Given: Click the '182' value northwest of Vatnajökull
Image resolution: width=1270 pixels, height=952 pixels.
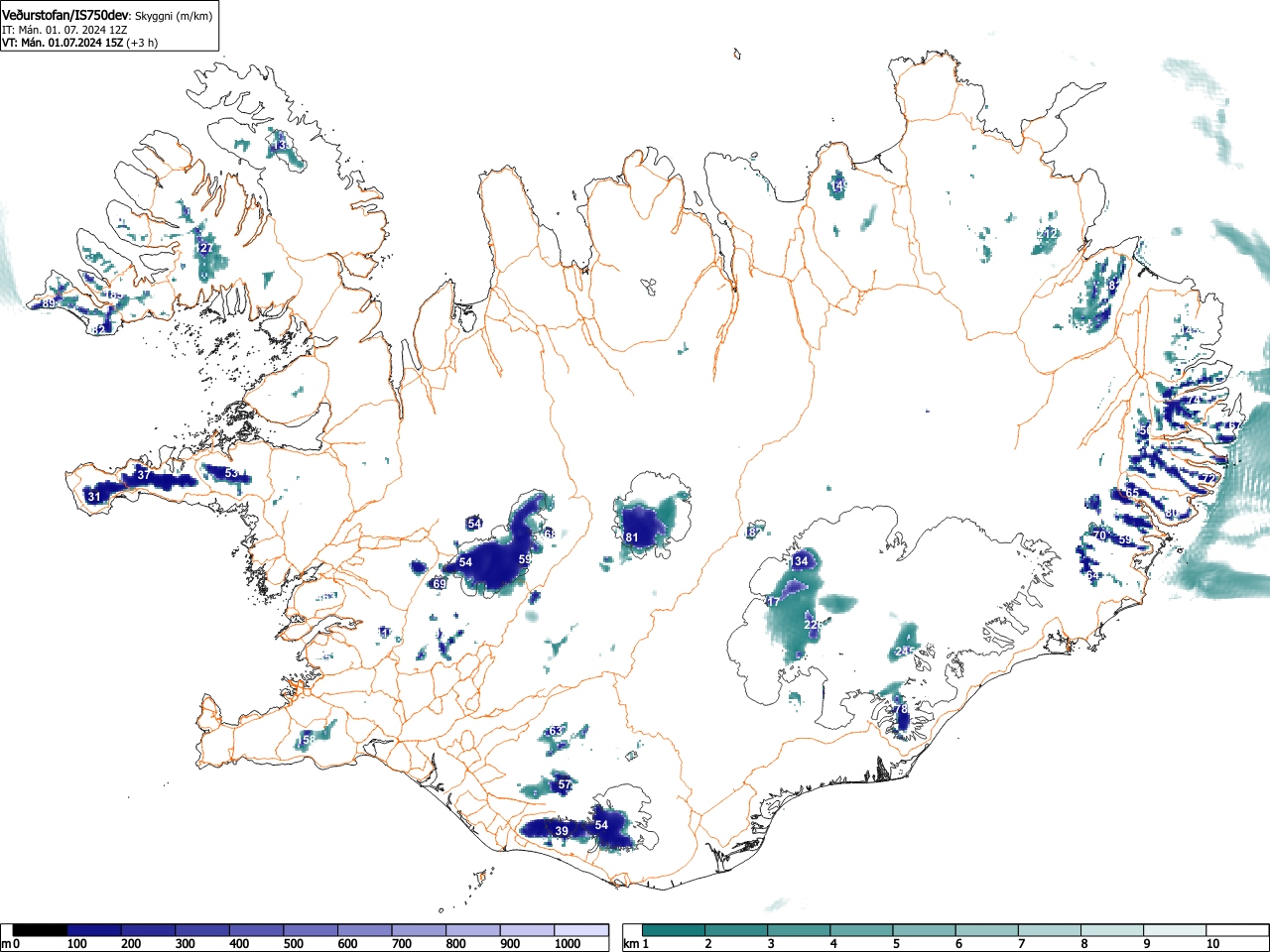Looking at the screenshot, I should tap(753, 533).
